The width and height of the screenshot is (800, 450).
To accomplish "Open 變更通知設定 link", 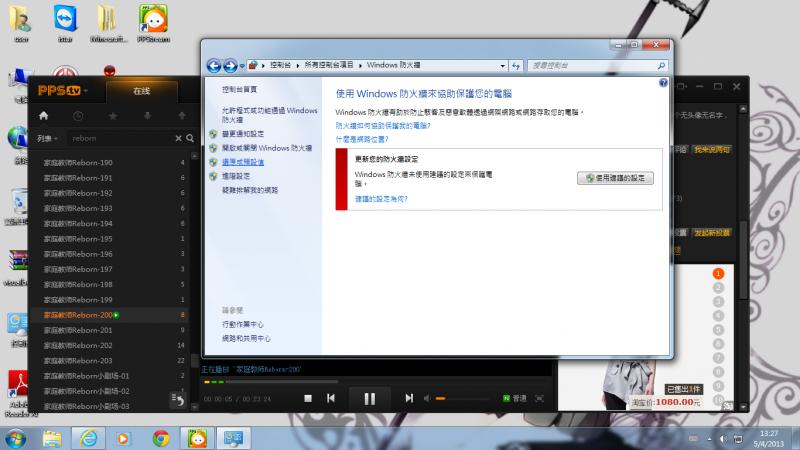I will coord(243,134).
